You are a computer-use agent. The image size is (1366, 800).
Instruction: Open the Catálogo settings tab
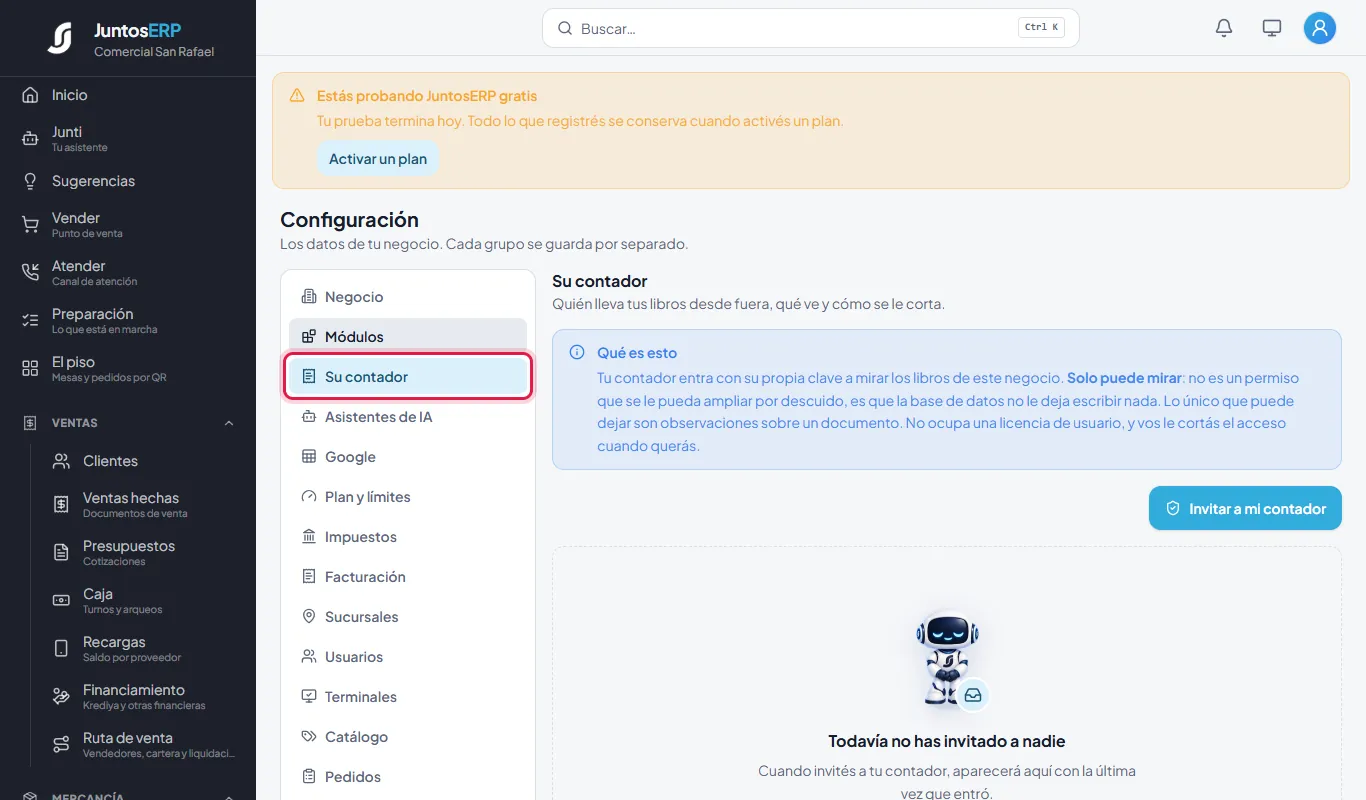tap(408, 737)
